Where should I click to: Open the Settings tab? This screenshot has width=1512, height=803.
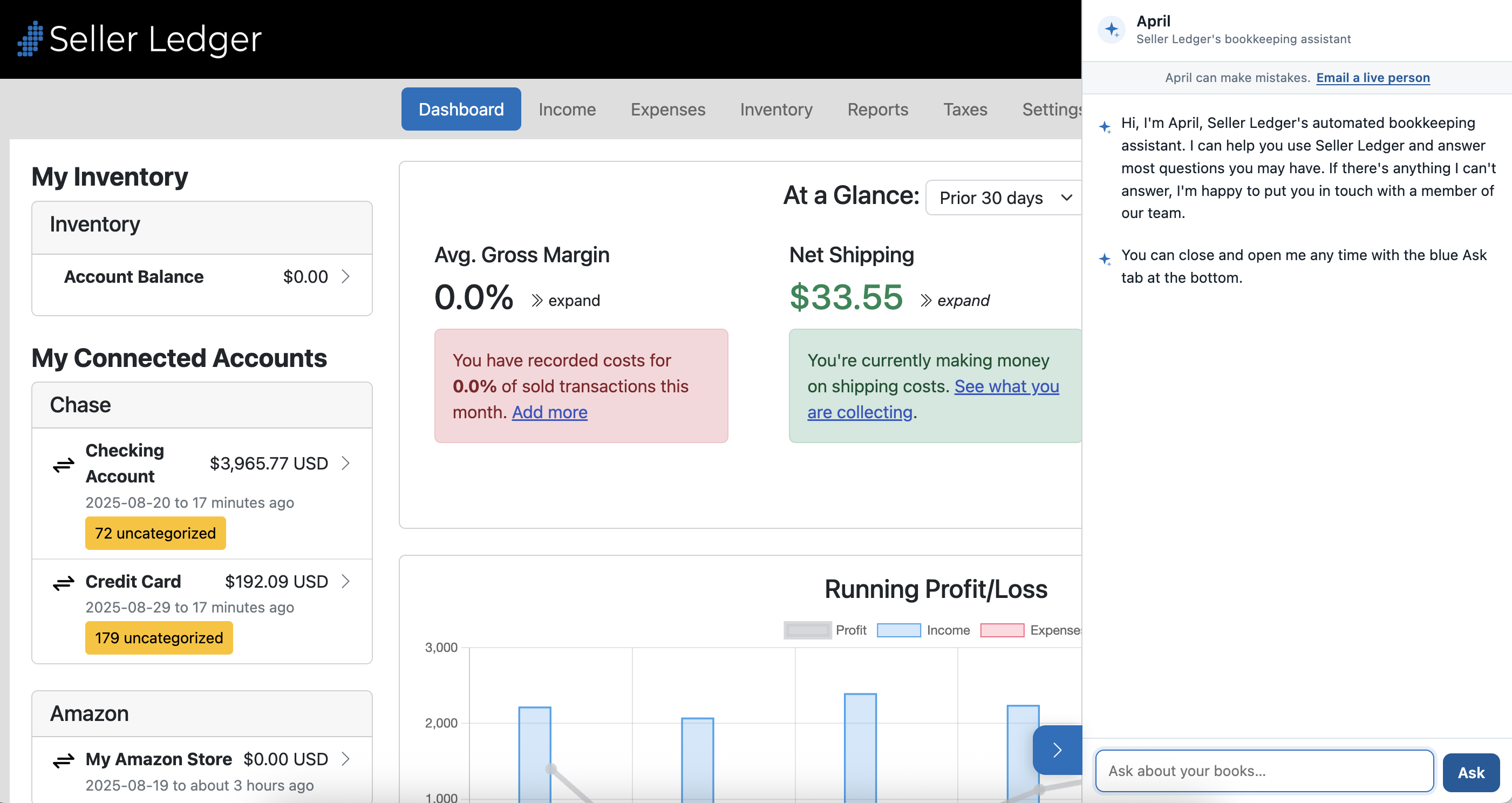(1051, 109)
